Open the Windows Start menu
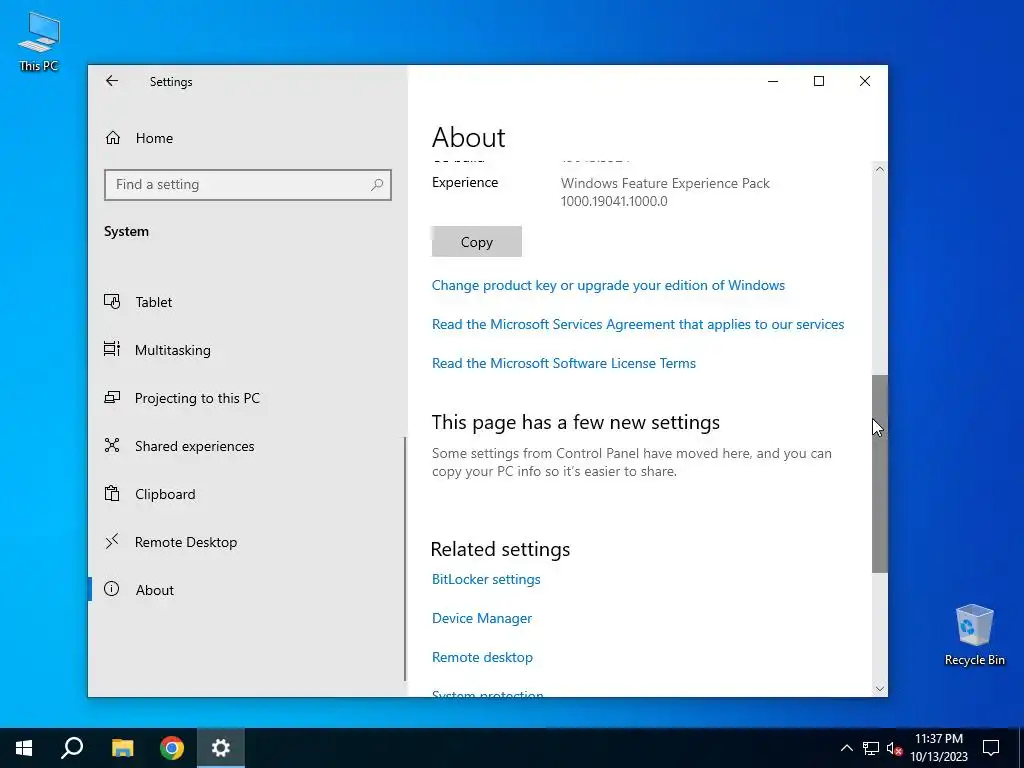The image size is (1024, 768). click(24, 748)
